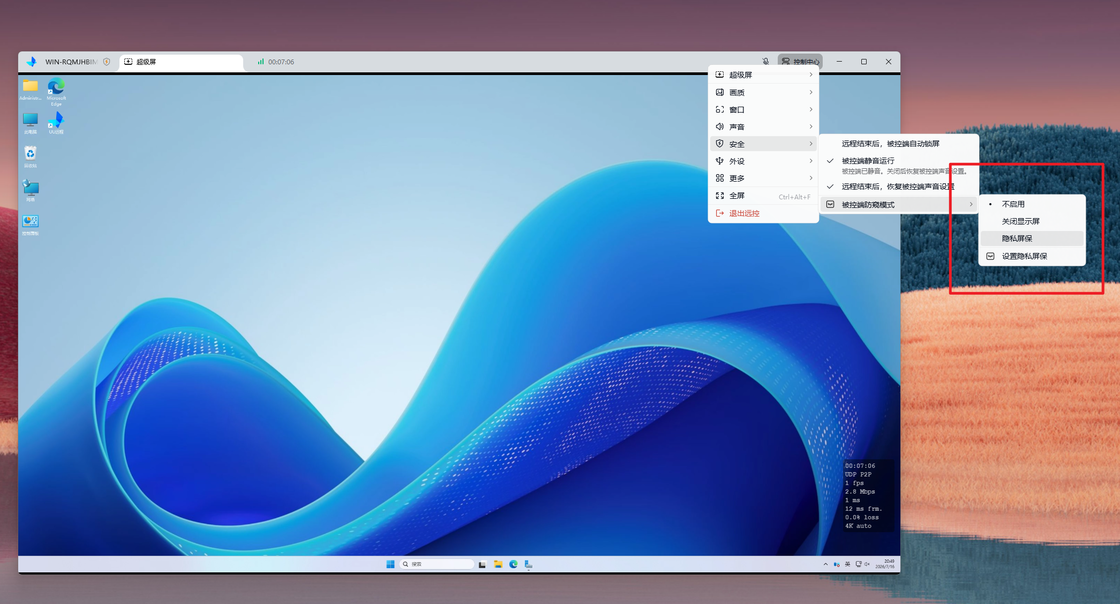Click the Windows Start button on remote taskbar
1120x604 pixels.
pos(390,564)
